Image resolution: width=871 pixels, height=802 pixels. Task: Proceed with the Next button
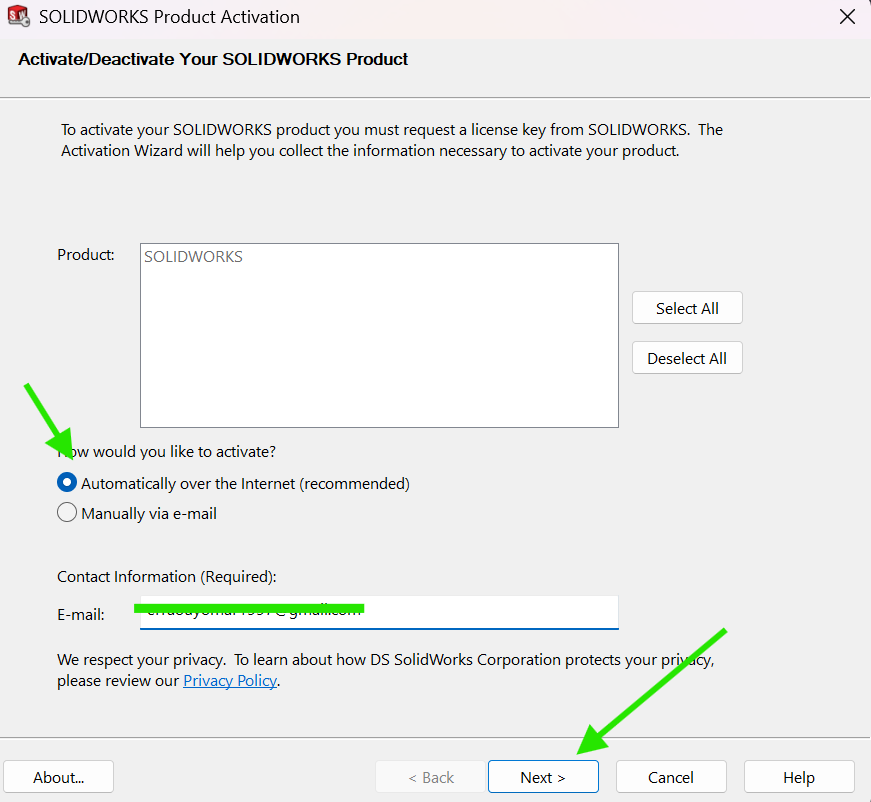[x=543, y=776]
